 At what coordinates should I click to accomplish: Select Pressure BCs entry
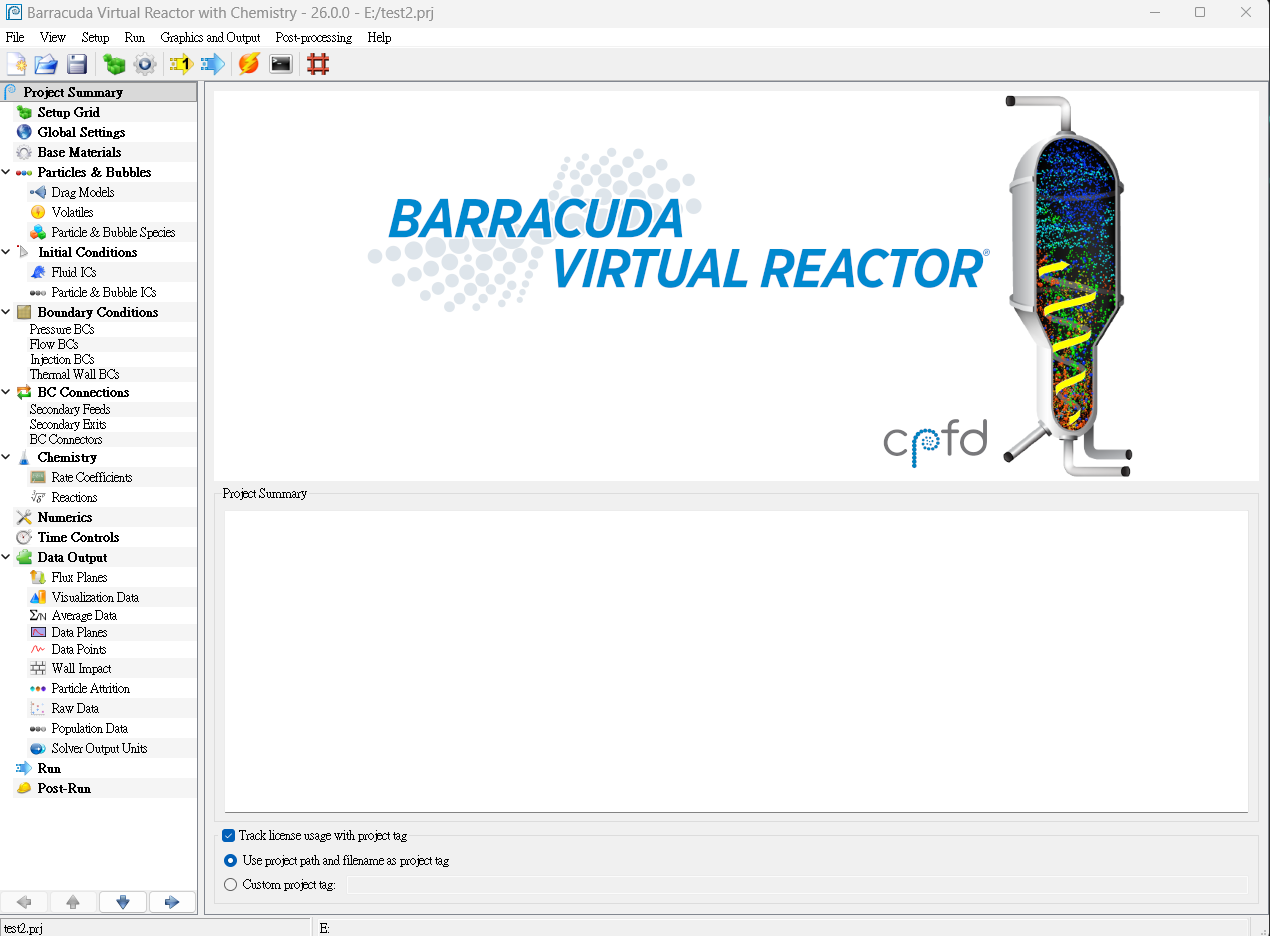click(x=62, y=329)
